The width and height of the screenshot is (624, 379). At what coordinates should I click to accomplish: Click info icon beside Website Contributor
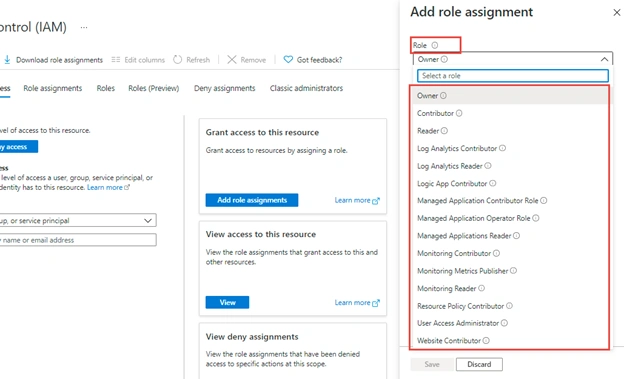[486, 341]
